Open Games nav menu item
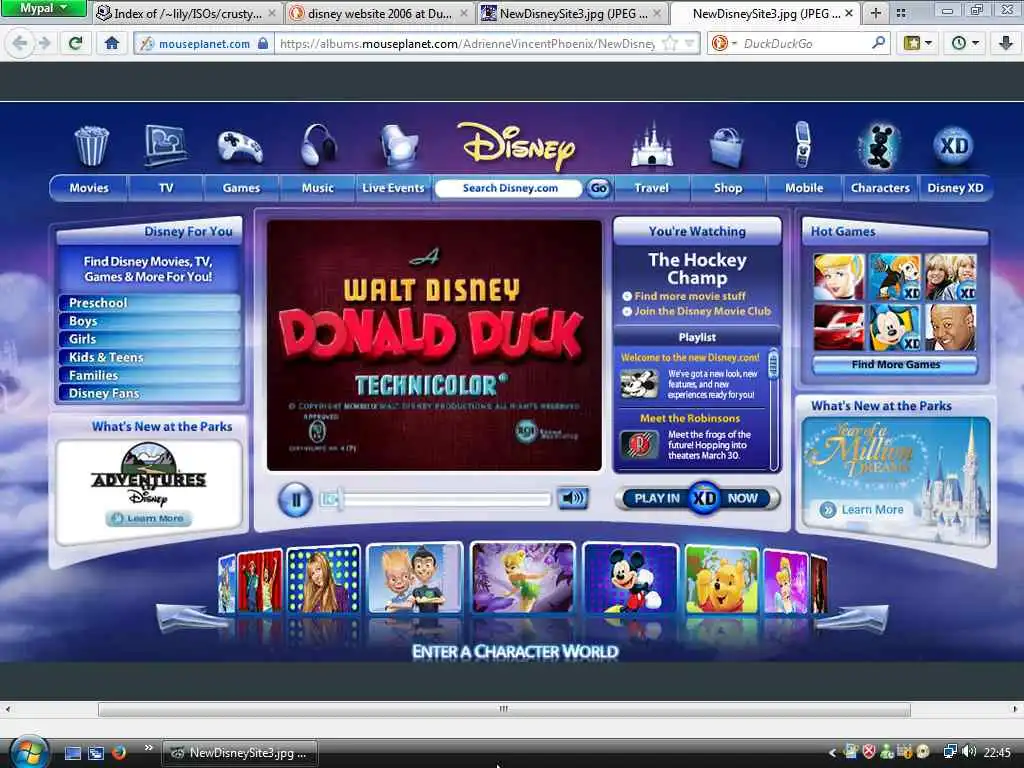Viewport: 1024px width, 768px height. click(241, 188)
